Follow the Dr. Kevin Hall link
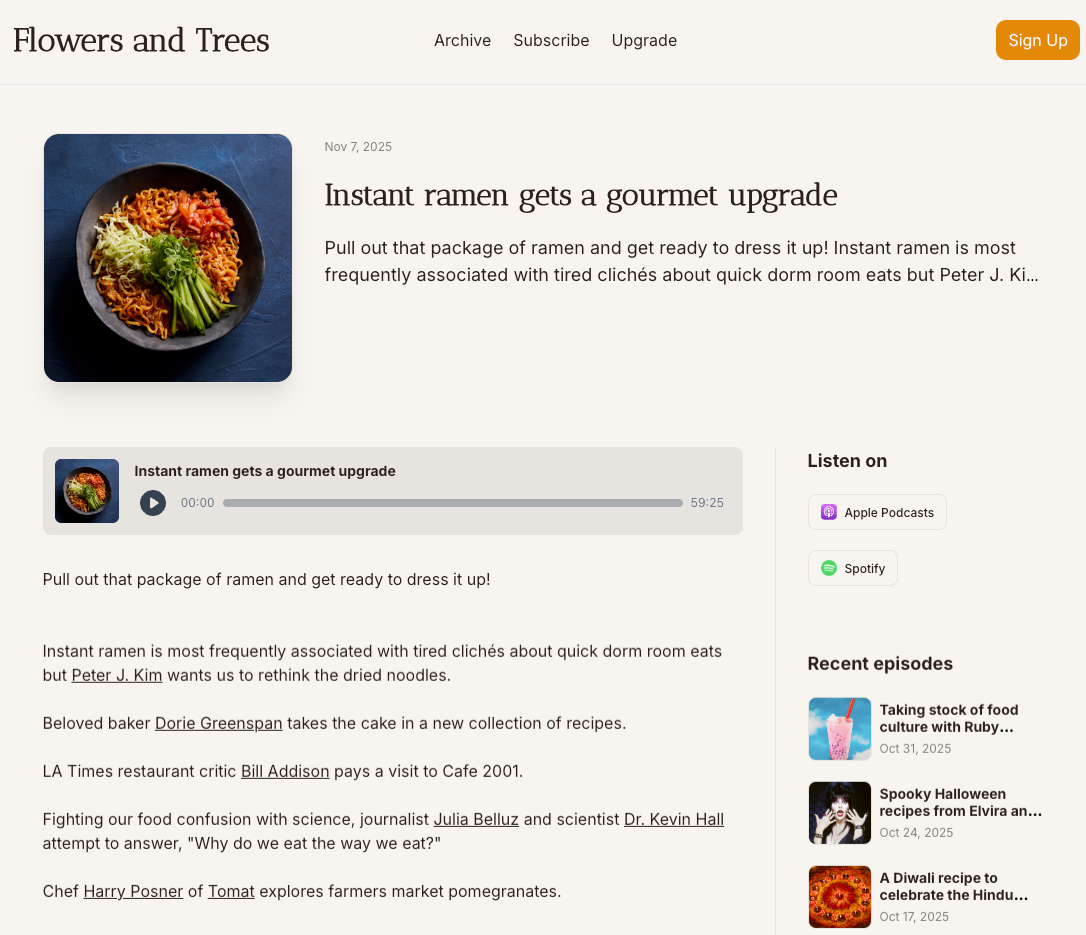The height and width of the screenshot is (935, 1086). pyautogui.click(x=673, y=819)
